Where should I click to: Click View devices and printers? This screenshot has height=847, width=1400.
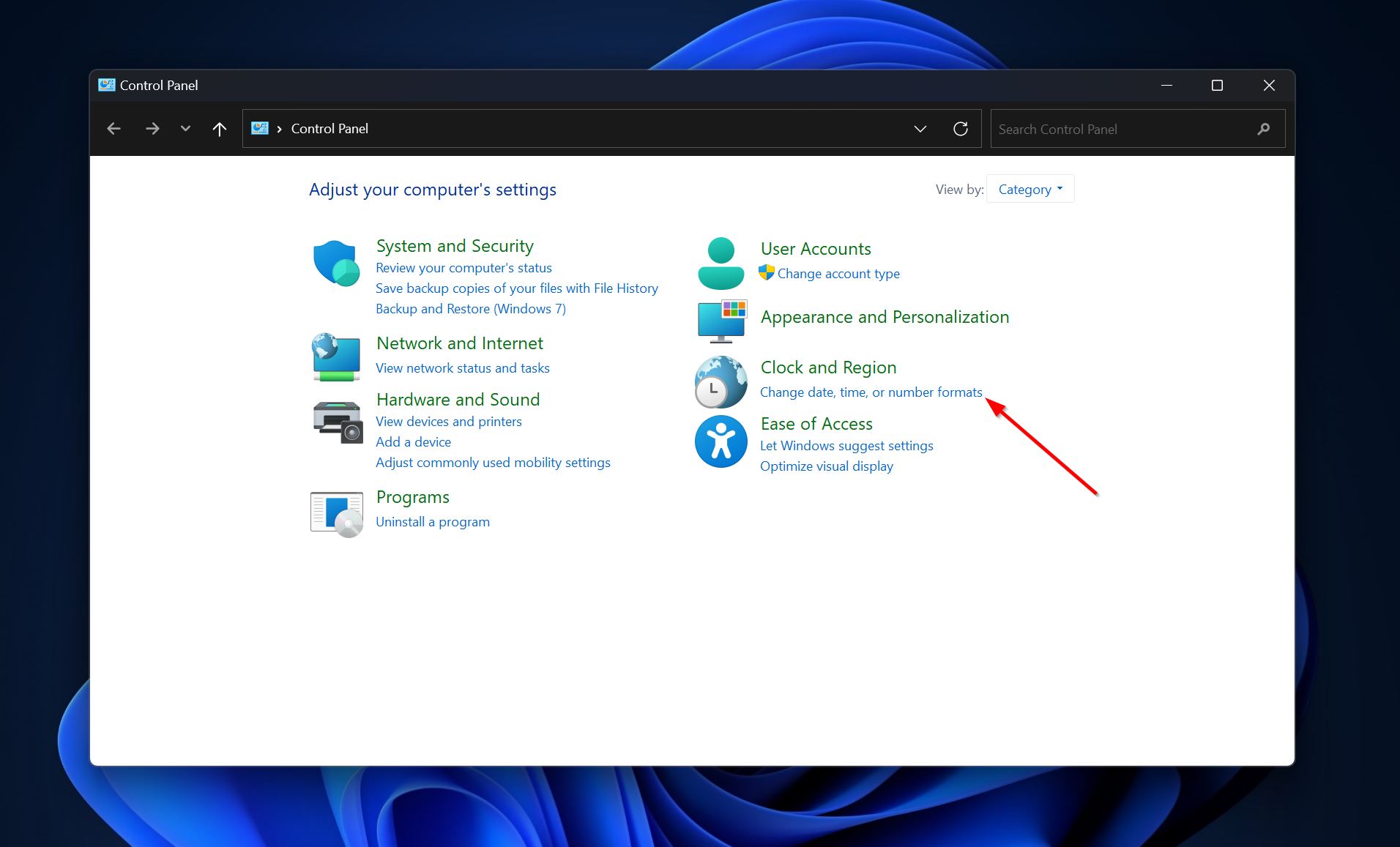[448, 422]
